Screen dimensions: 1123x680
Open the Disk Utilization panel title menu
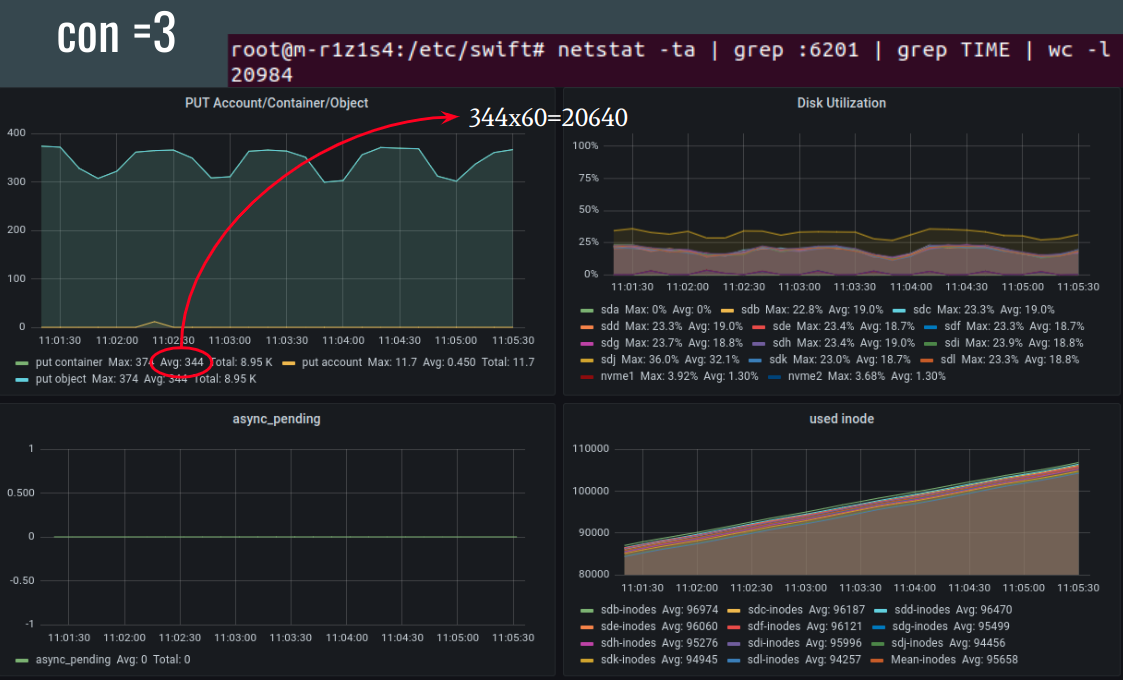click(840, 103)
